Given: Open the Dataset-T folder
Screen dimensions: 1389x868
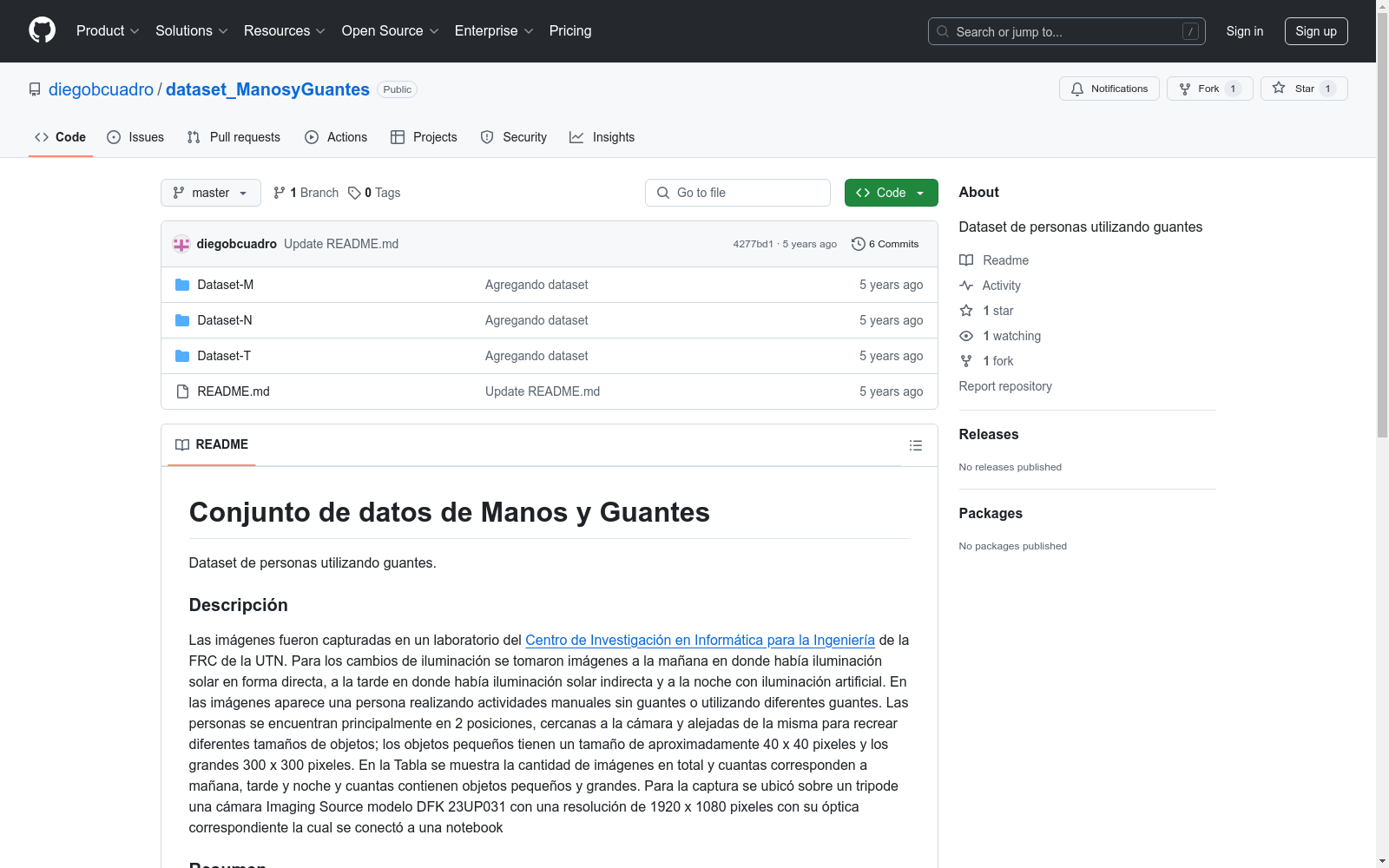Looking at the screenshot, I should (224, 356).
